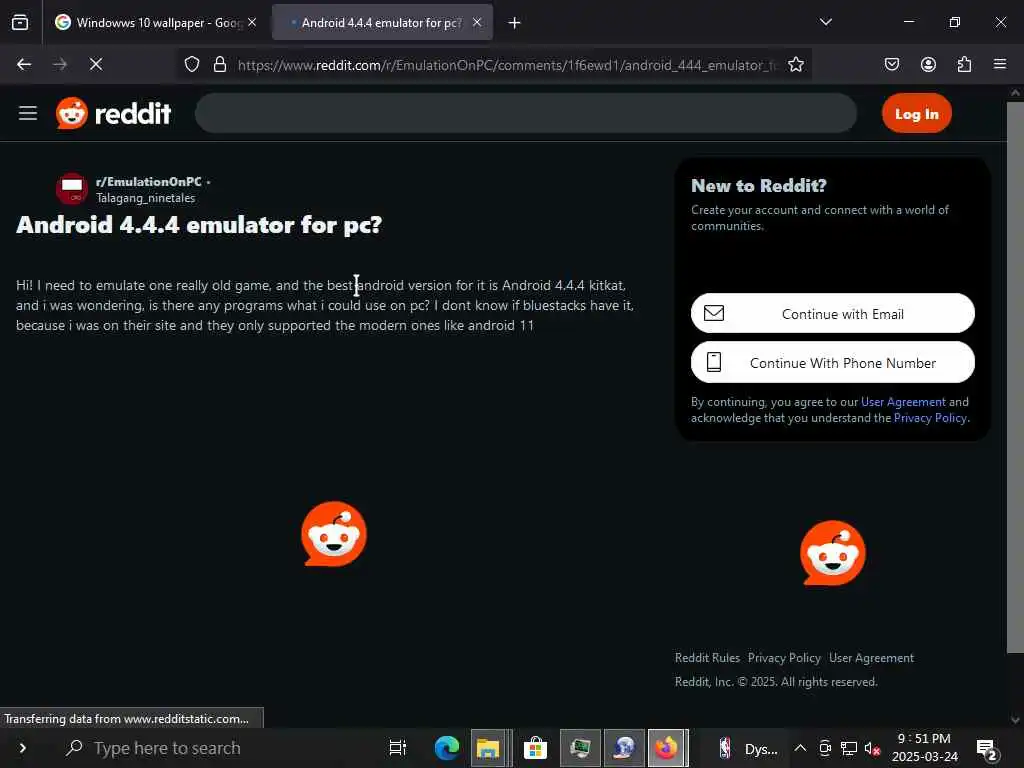
Task: Open network status tray icon
Action: (848, 748)
